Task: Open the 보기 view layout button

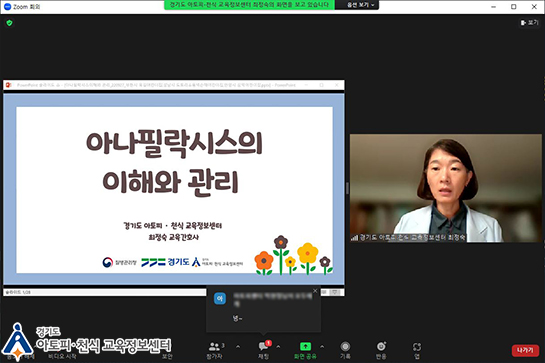Action: click(x=529, y=23)
